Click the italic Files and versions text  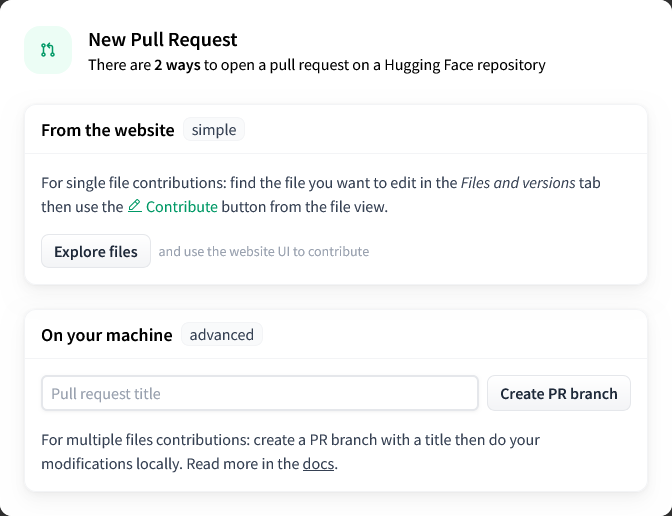[518, 183]
